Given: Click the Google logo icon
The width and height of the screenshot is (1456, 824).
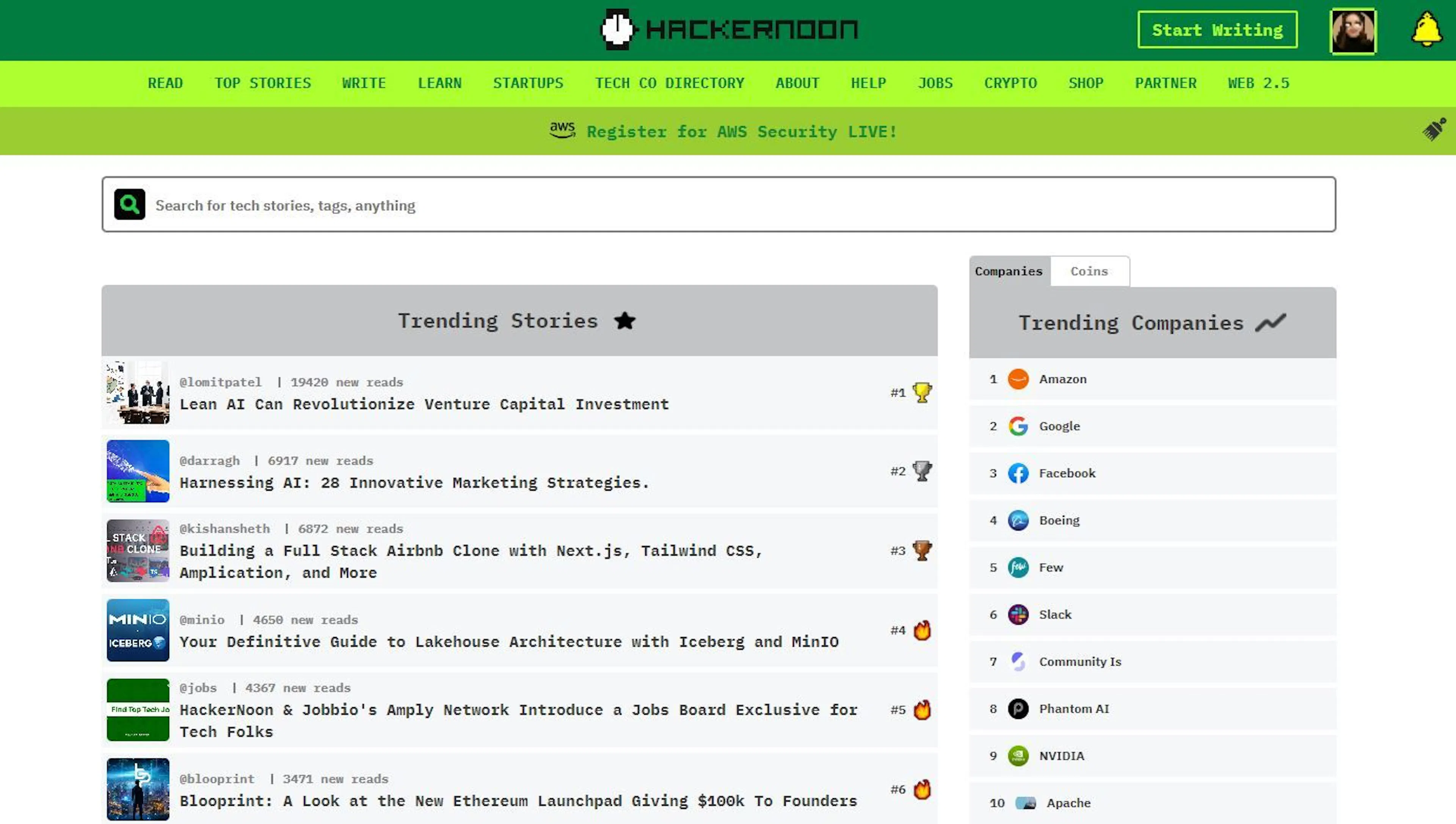Looking at the screenshot, I should [x=1018, y=426].
